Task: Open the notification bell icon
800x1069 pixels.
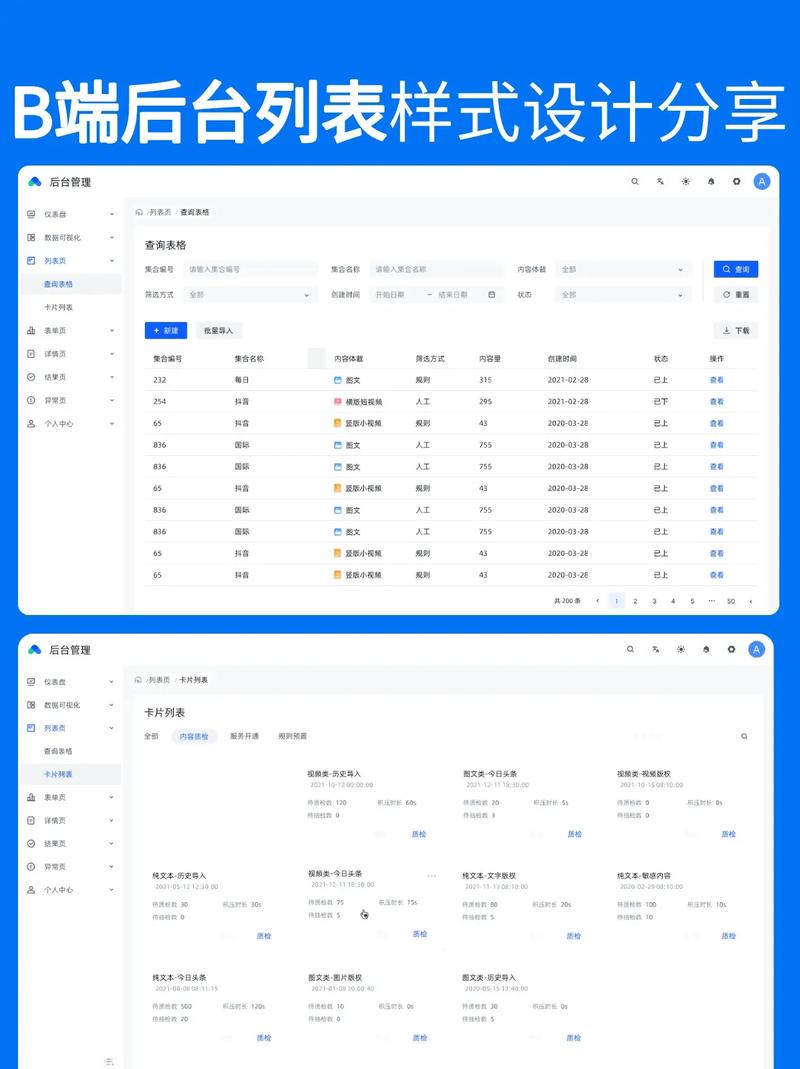Action: tap(710, 182)
